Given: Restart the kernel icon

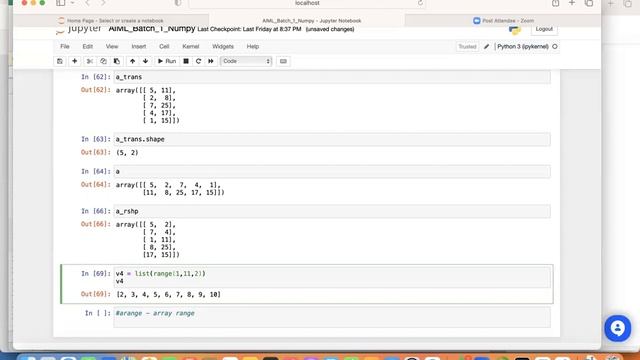Looking at the screenshot, I should coord(198,61).
